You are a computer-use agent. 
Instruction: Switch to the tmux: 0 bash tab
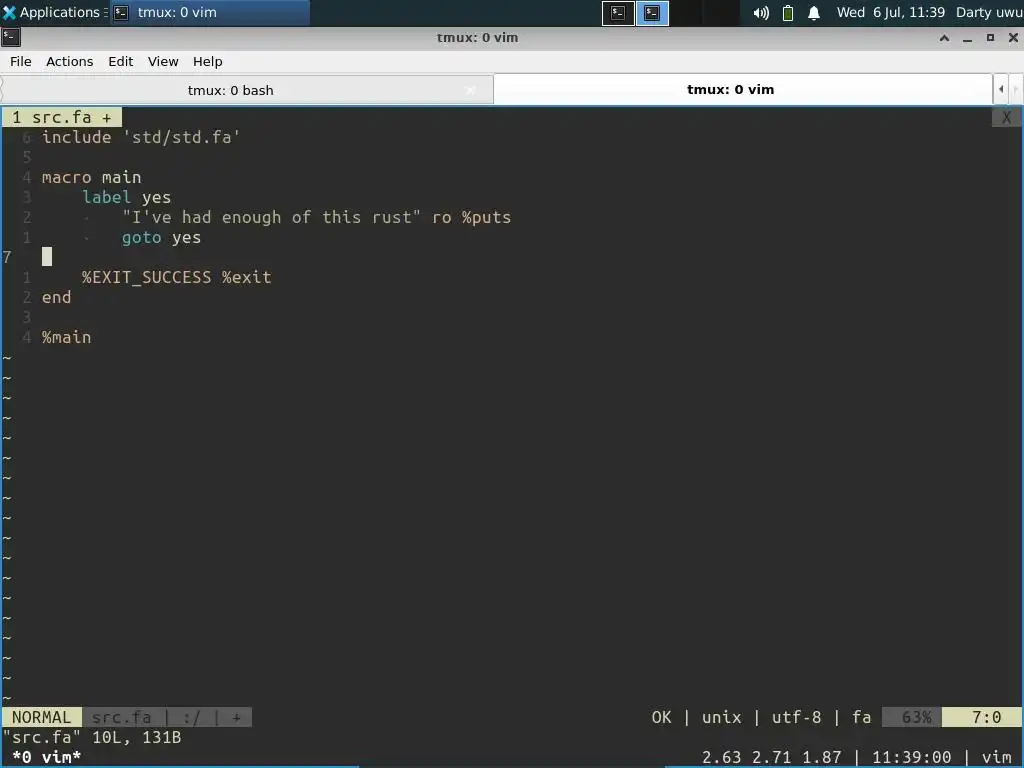click(x=231, y=90)
